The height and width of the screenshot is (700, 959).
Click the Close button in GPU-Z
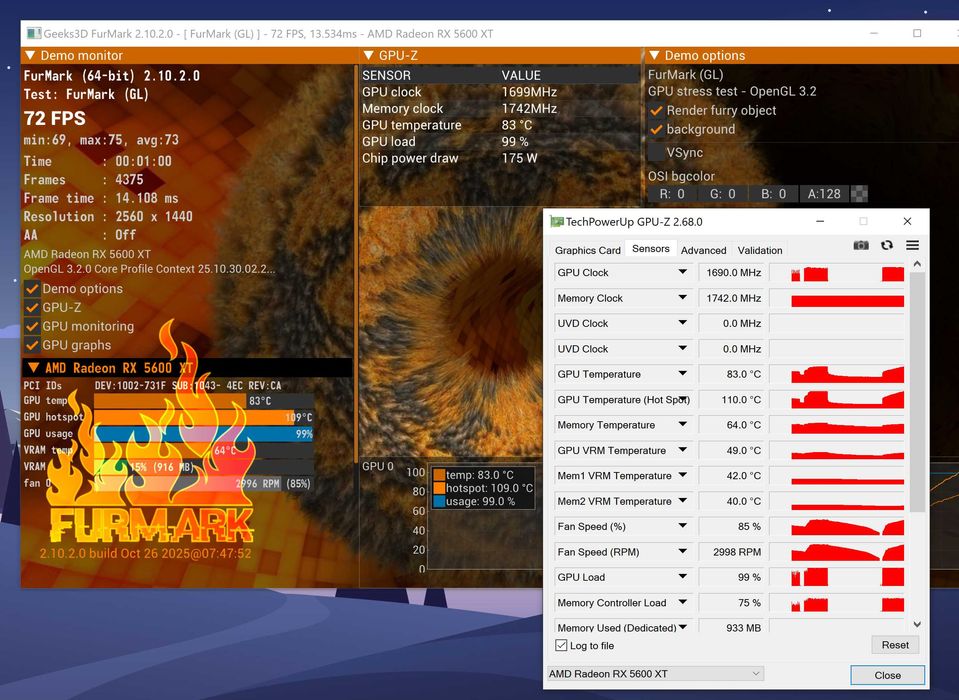(887, 675)
